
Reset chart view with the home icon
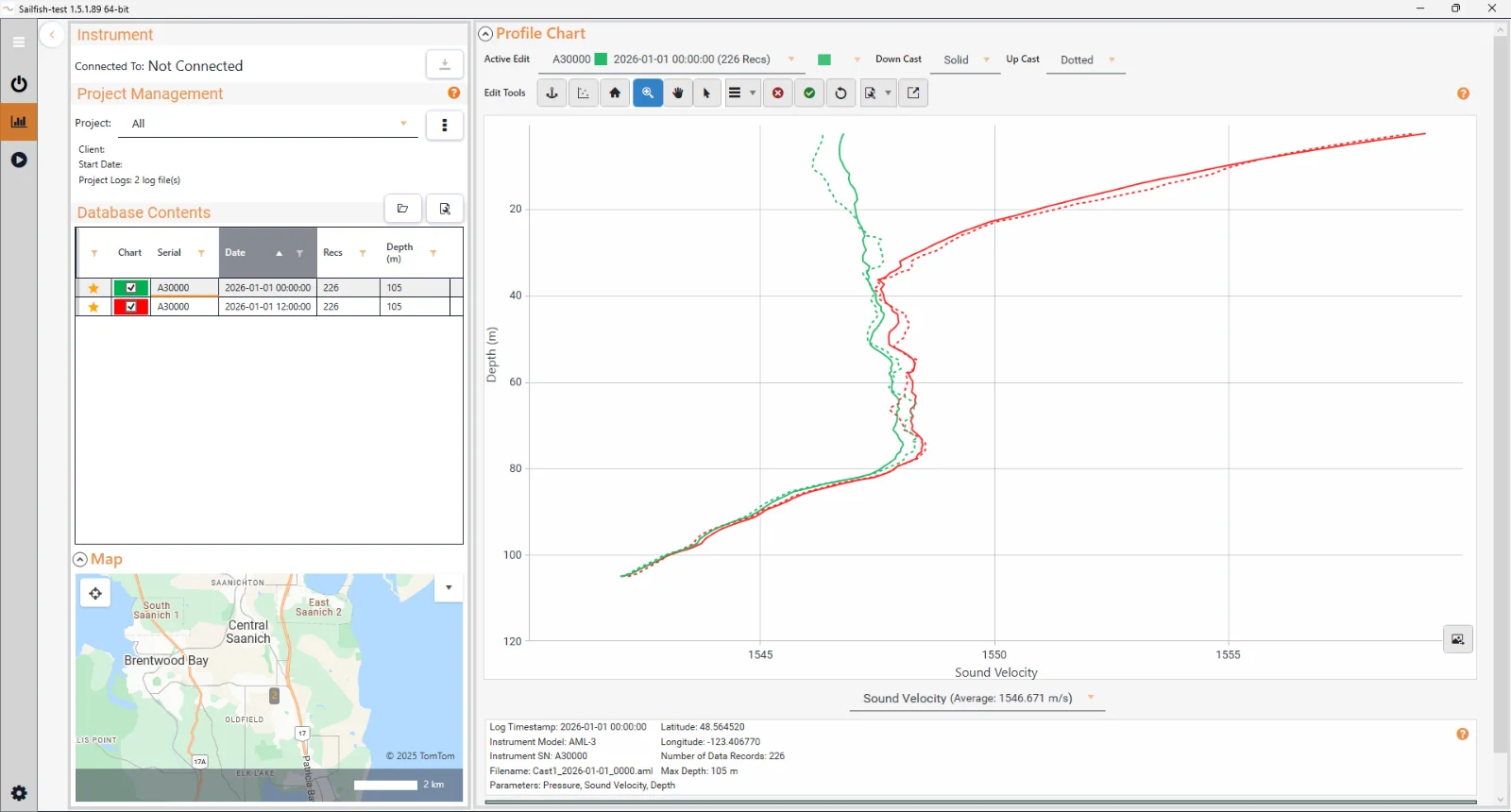coord(615,93)
